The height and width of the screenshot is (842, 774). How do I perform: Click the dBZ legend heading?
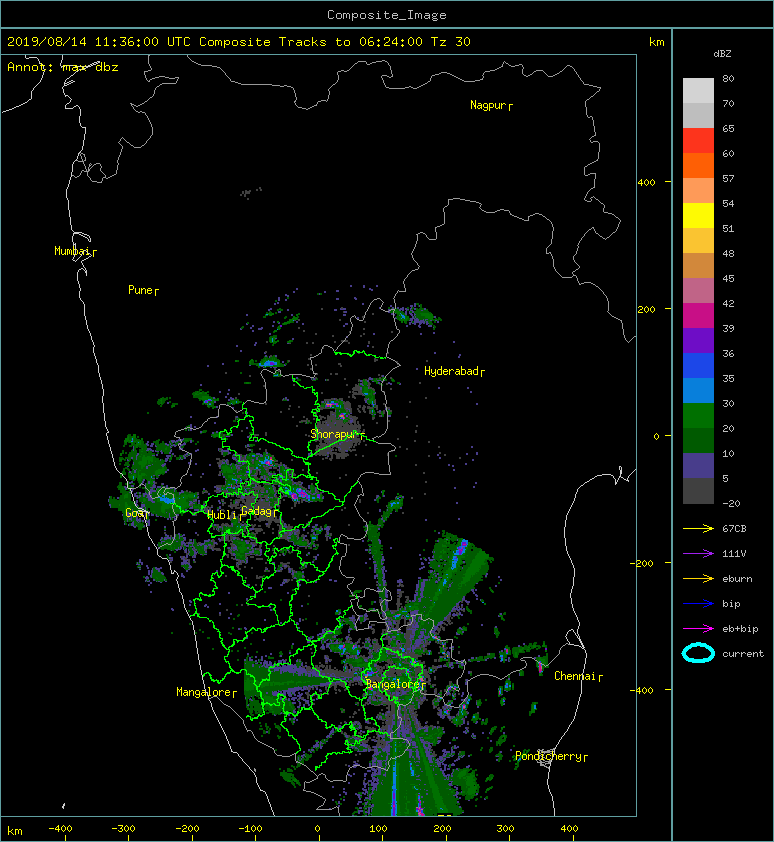(722, 54)
